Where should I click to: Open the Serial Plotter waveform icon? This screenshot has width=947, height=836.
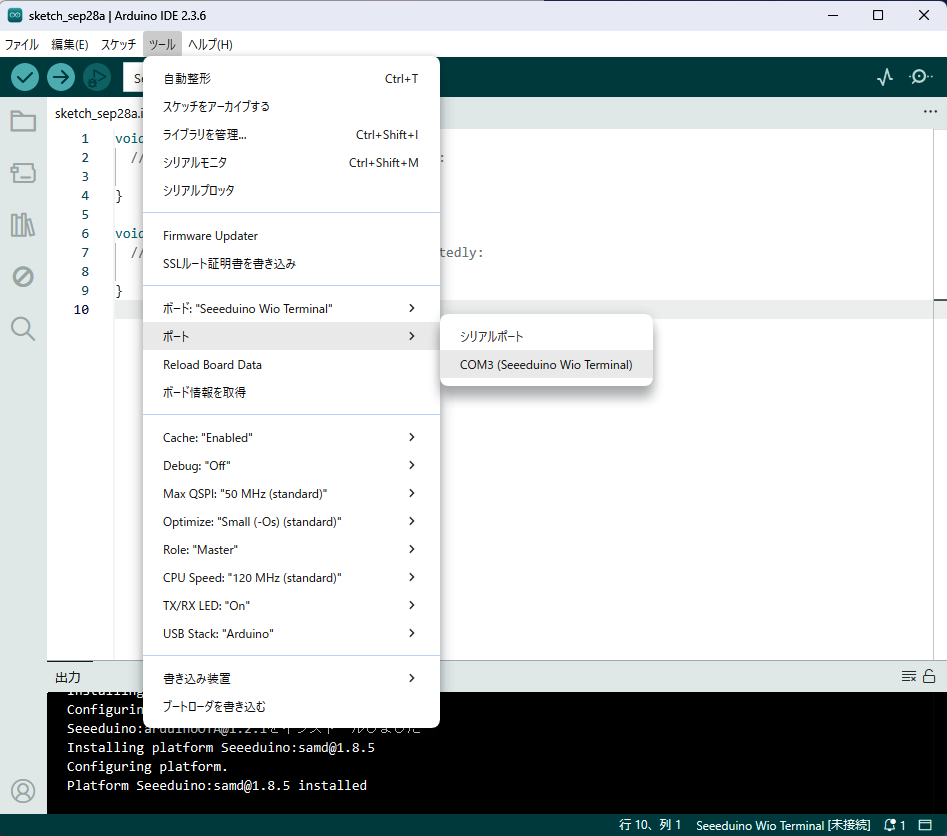[884, 77]
